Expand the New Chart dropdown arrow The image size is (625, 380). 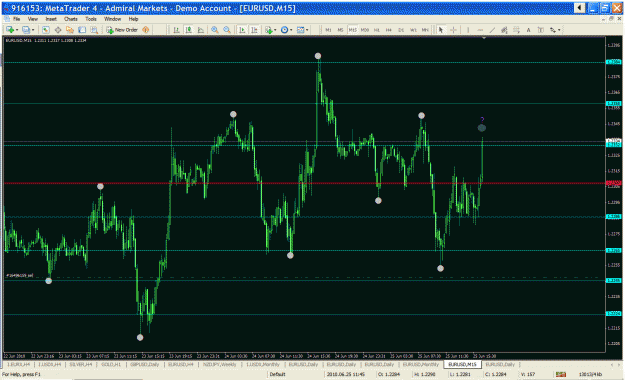[x=17, y=30]
